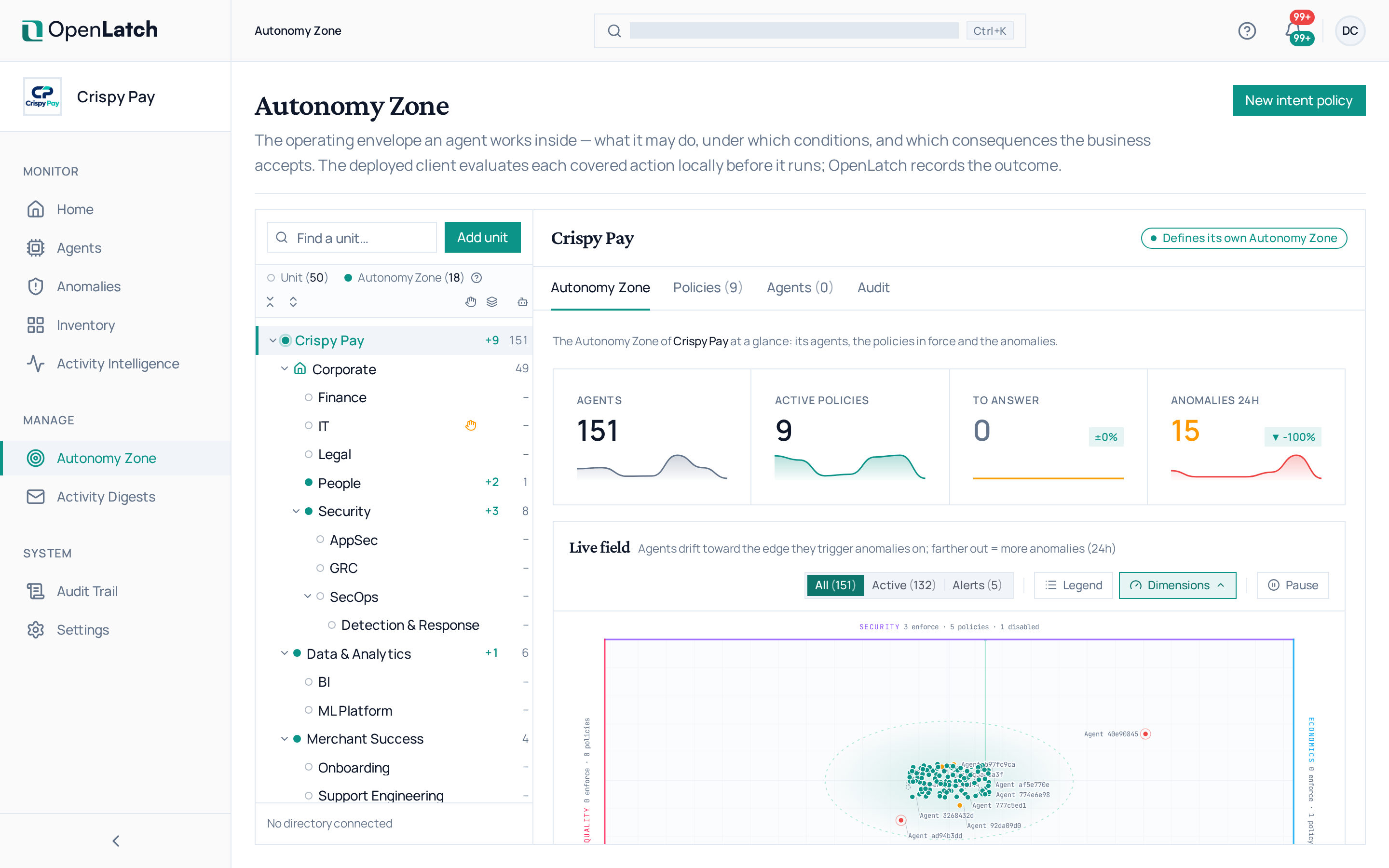Click the help question-mark icon in header
This screenshot has width=1389, height=868.
click(1247, 30)
